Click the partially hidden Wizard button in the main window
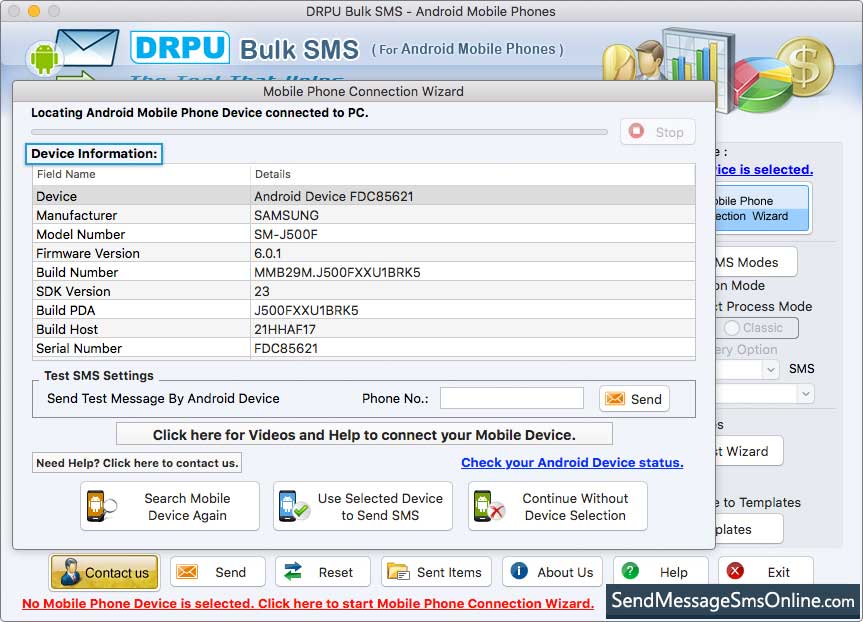This screenshot has height=622, width=863. pyautogui.click(x=749, y=451)
